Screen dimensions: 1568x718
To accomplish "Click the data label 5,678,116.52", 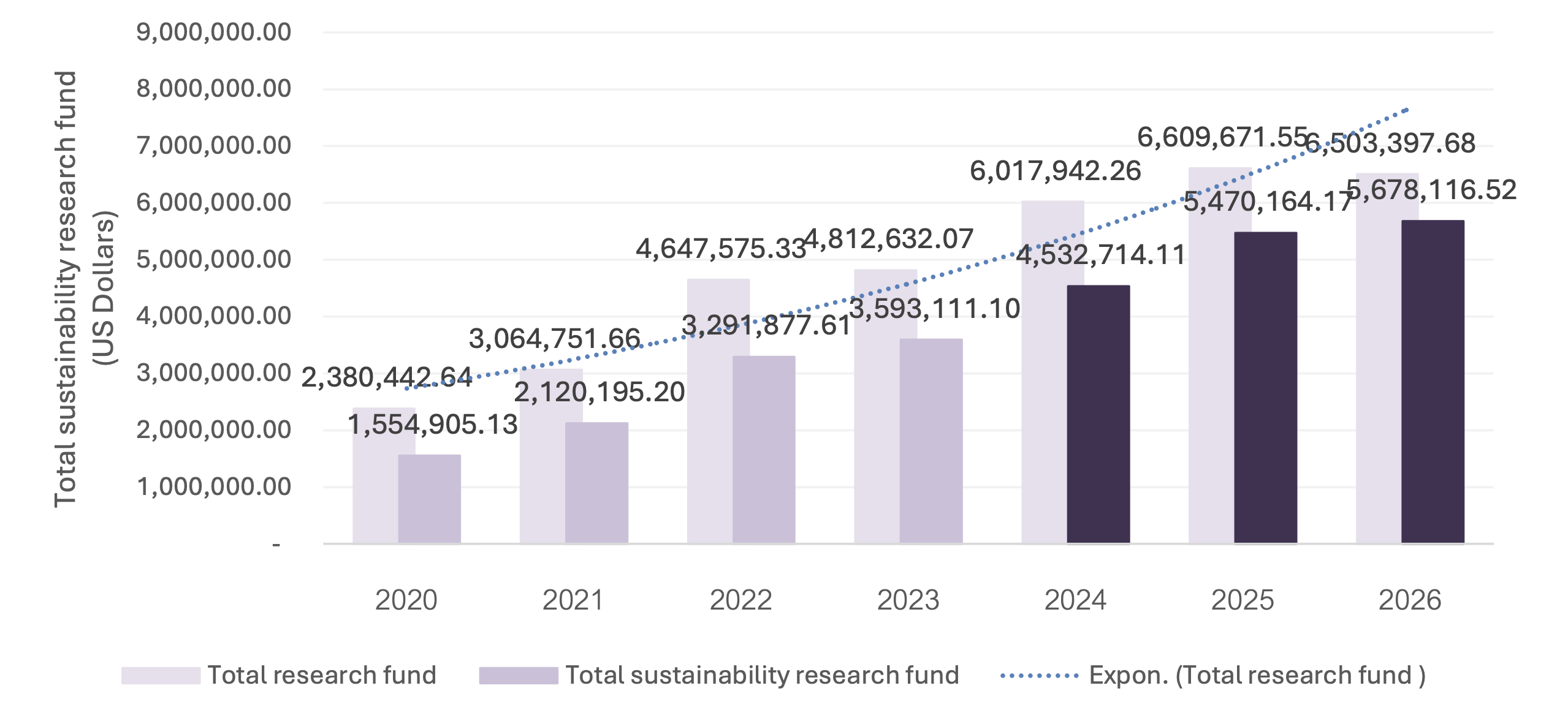I will 1431,190.
